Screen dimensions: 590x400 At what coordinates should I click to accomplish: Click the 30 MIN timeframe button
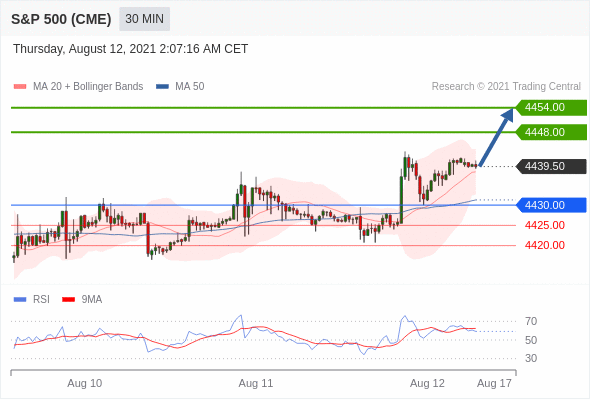(x=144, y=19)
